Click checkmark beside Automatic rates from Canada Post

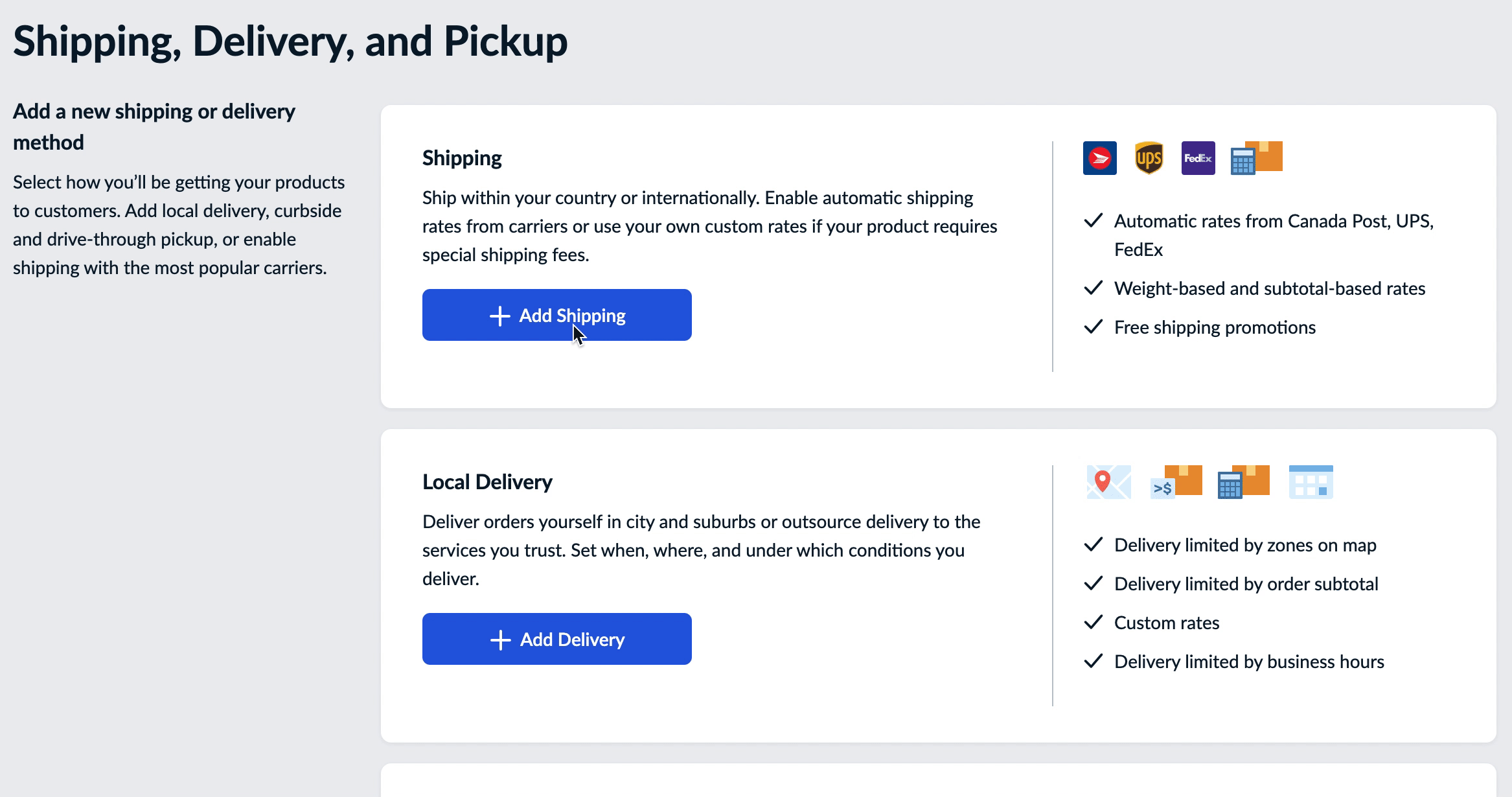(x=1094, y=221)
